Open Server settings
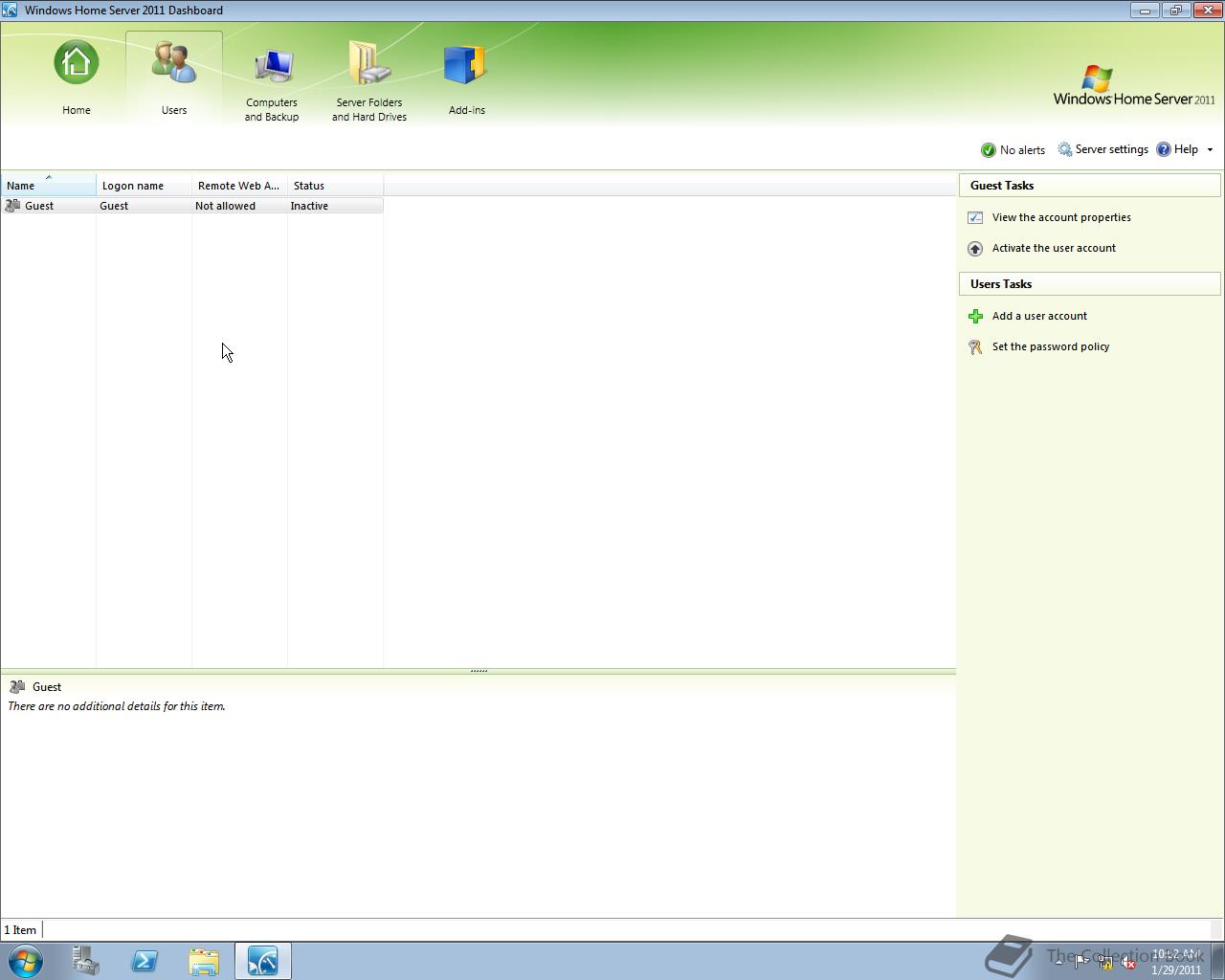The image size is (1225, 980). click(x=1102, y=149)
